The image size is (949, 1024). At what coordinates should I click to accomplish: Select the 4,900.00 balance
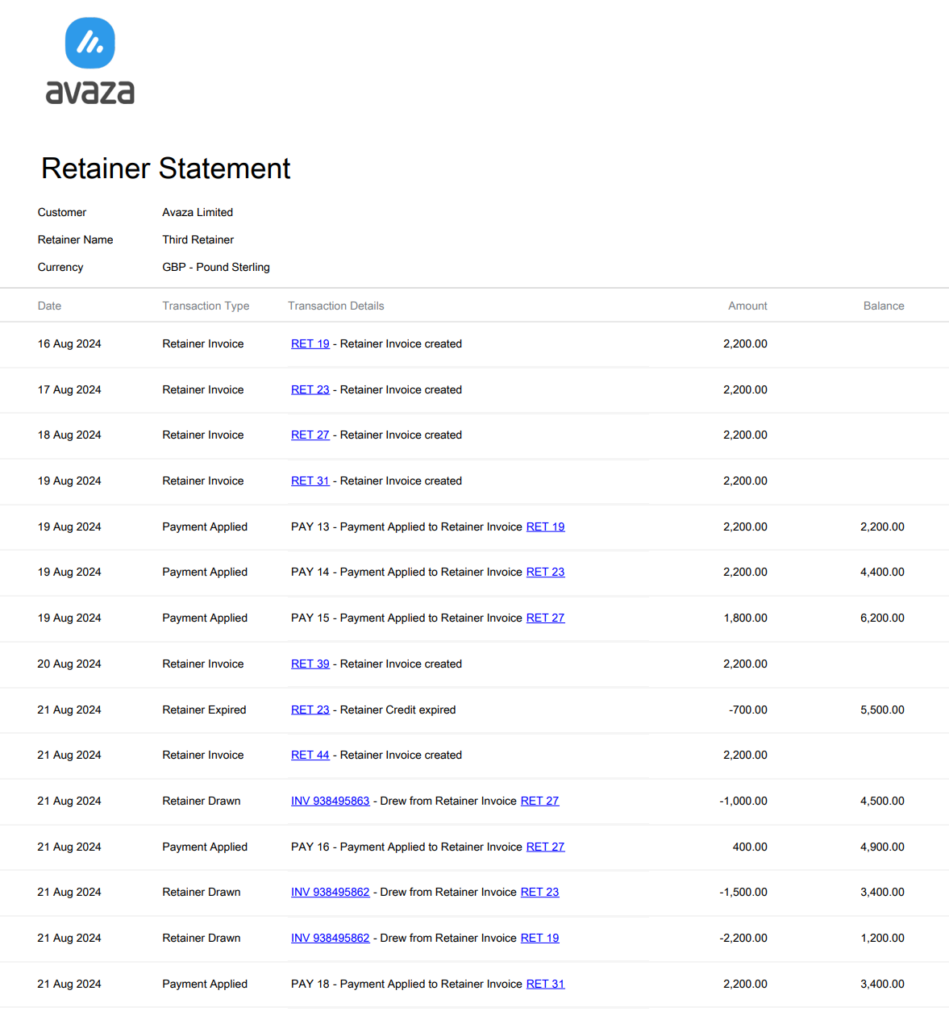tap(882, 847)
